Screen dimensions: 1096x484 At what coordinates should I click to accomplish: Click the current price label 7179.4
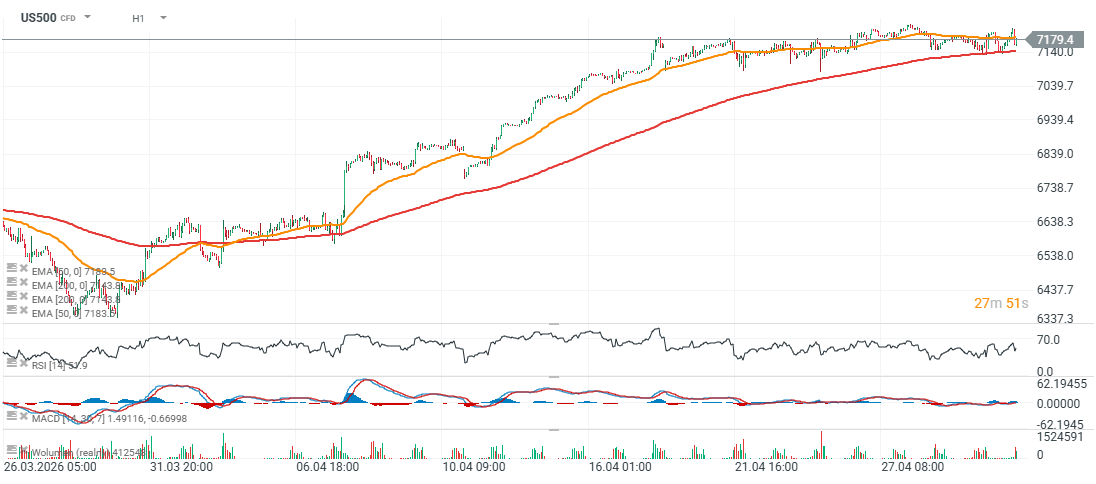1055,40
